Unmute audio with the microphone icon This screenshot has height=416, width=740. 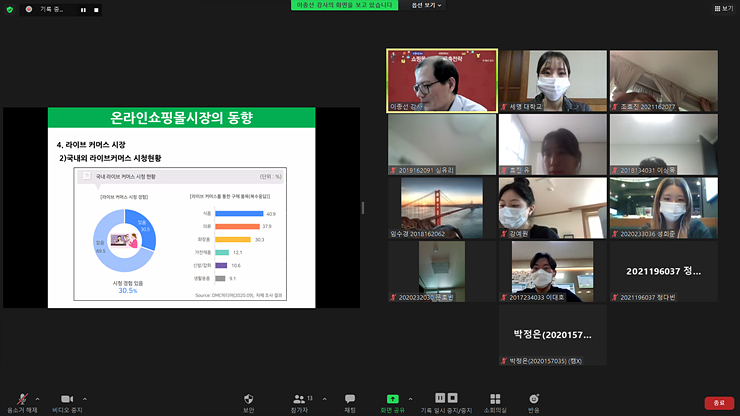point(22,399)
